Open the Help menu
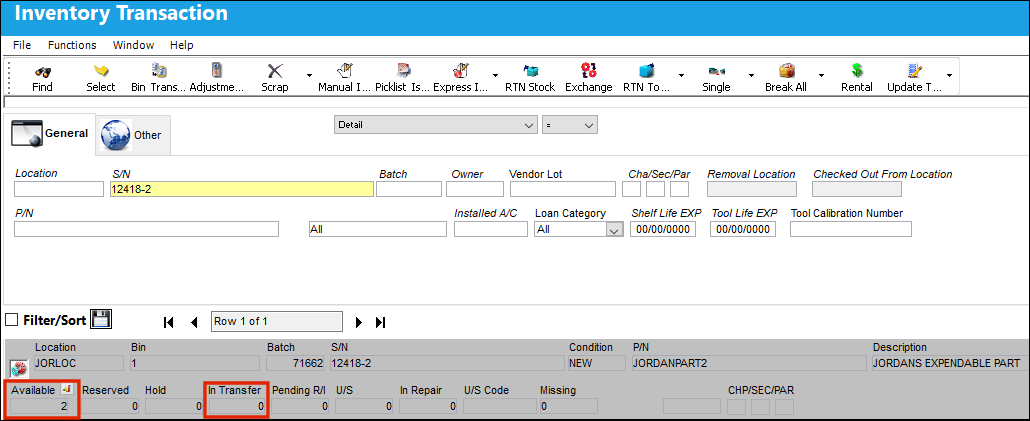This screenshot has height=421, width=1030. (181, 45)
